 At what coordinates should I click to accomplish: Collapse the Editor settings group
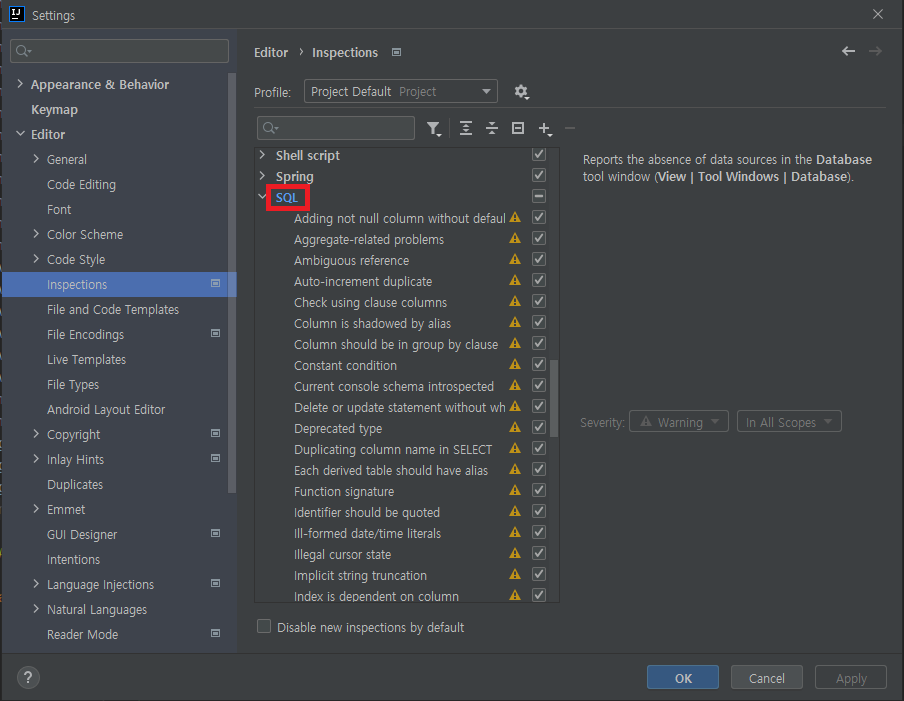[x=20, y=134]
